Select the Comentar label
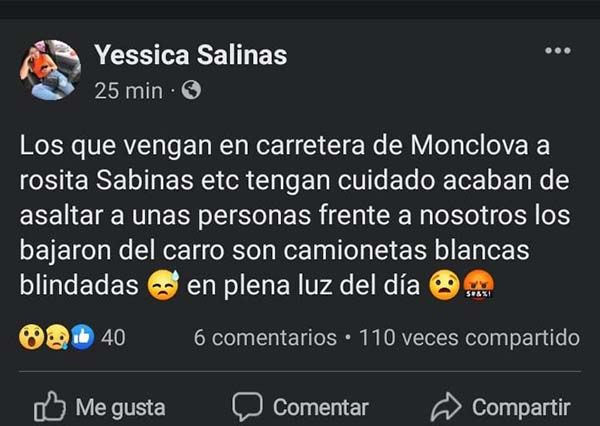 click(x=320, y=407)
